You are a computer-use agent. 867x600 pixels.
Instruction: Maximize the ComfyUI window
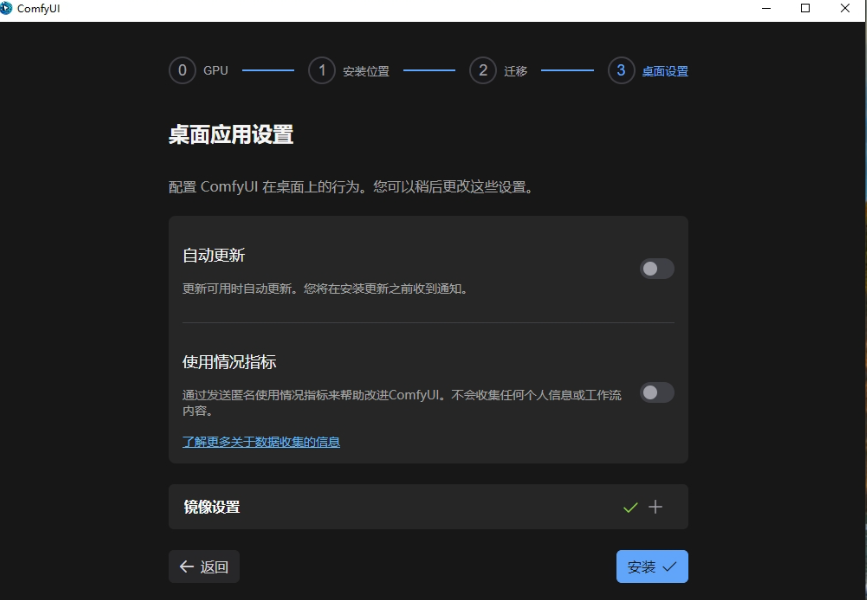pos(805,8)
